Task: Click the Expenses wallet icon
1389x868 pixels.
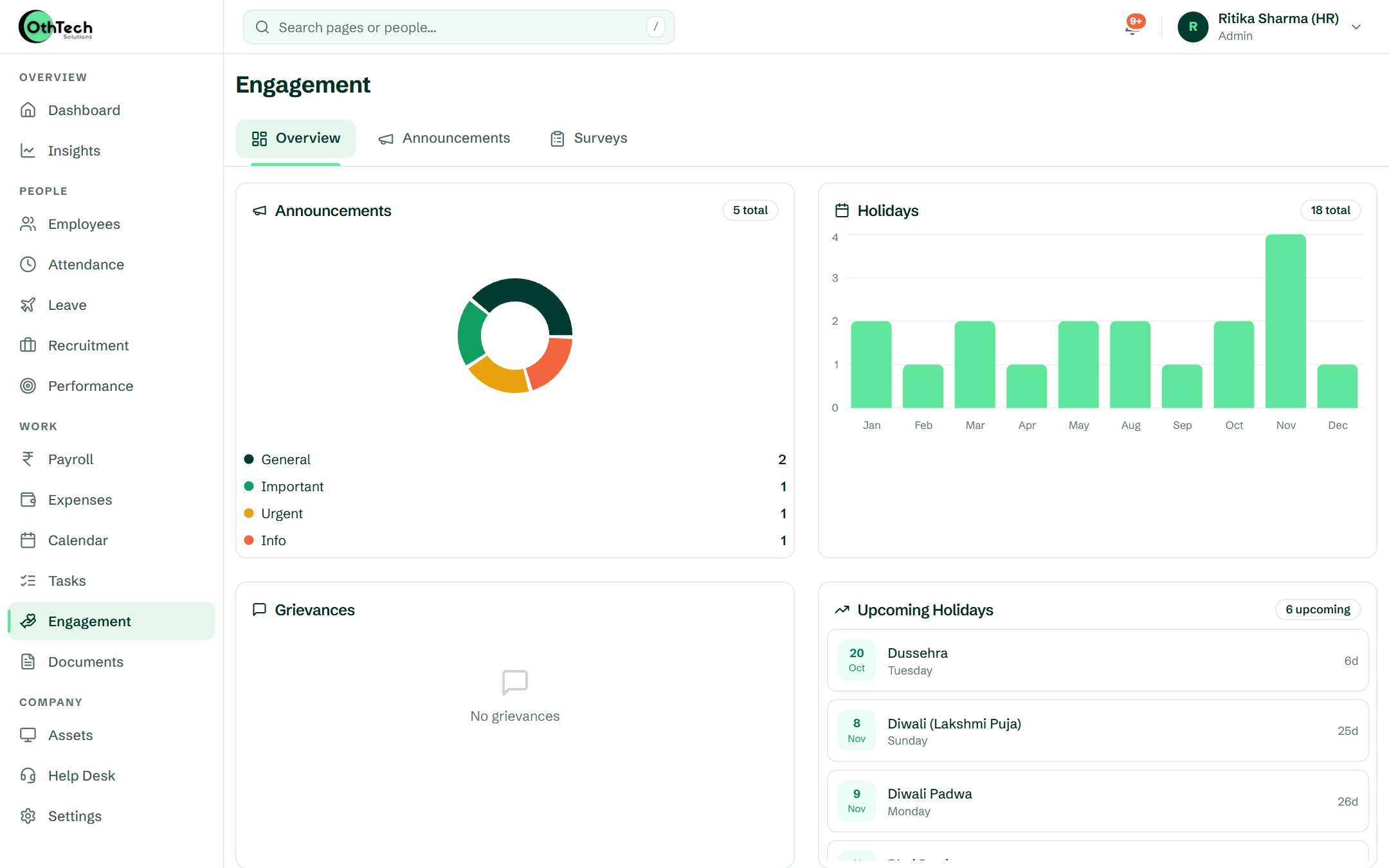Action: (28, 500)
